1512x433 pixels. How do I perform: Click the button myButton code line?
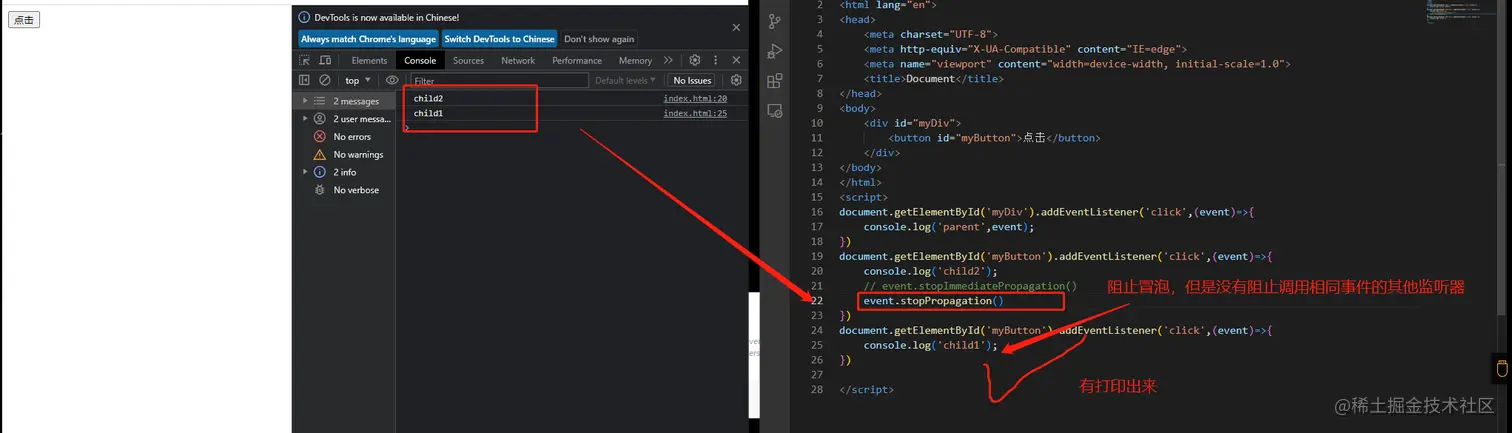tap(994, 137)
